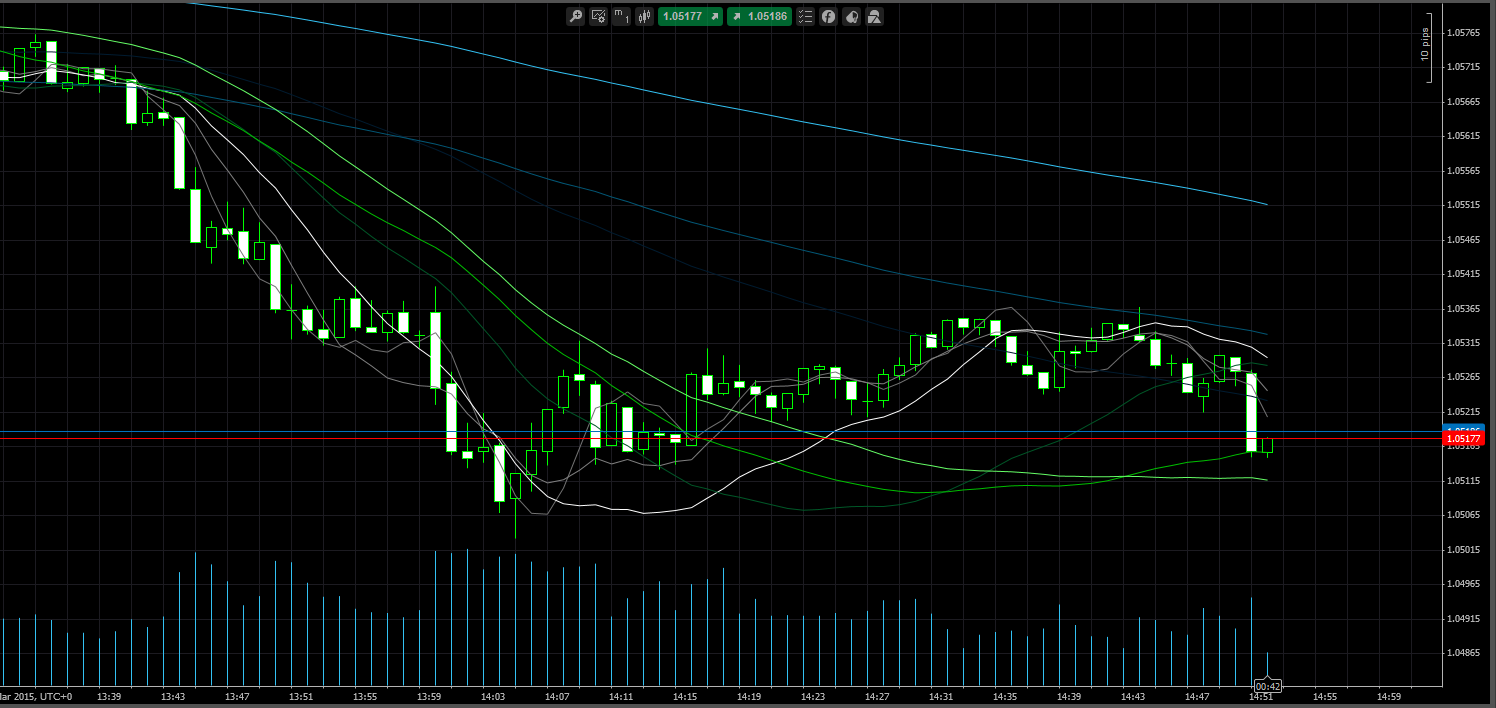The width and height of the screenshot is (1496, 708).
Task: Click the 14:15 time axis label
Action: click(x=685, y=696)
